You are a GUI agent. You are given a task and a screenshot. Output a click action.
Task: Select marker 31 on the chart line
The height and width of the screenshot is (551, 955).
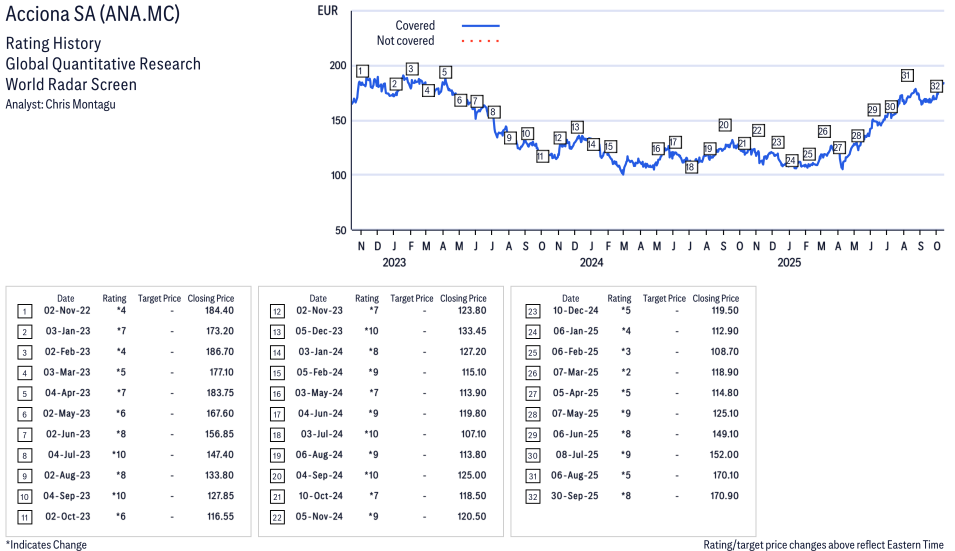click(906, 75)
